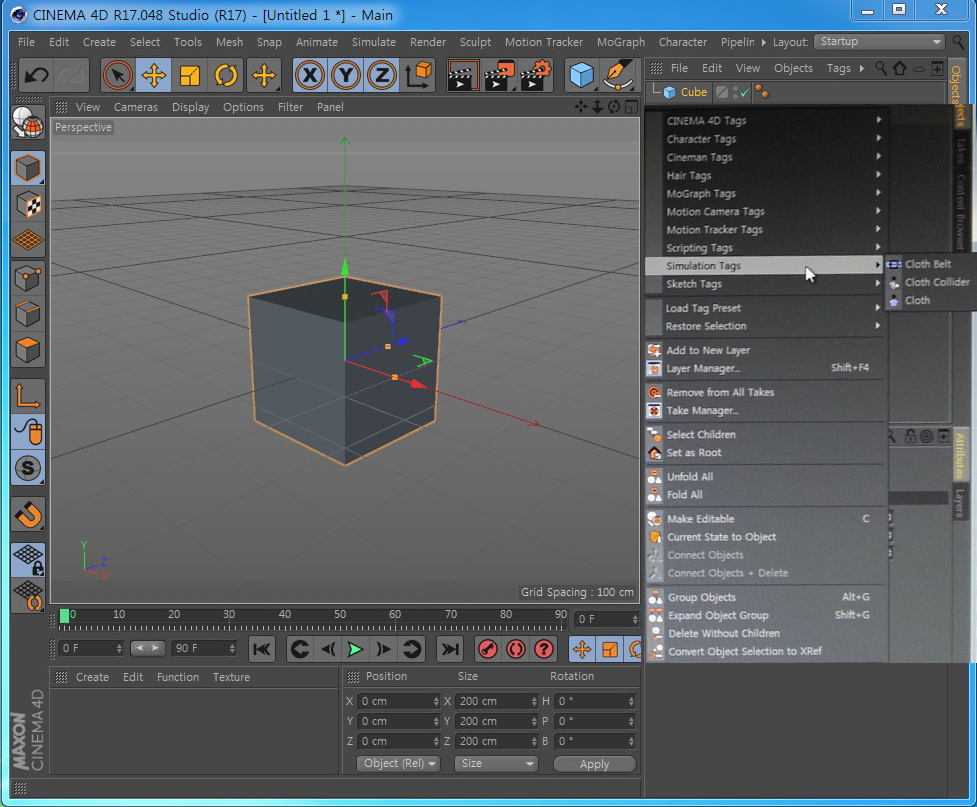This screenshot has width=977, height=807.
Task: Click the home icon in Object Manager
Action: click(899, 68)
